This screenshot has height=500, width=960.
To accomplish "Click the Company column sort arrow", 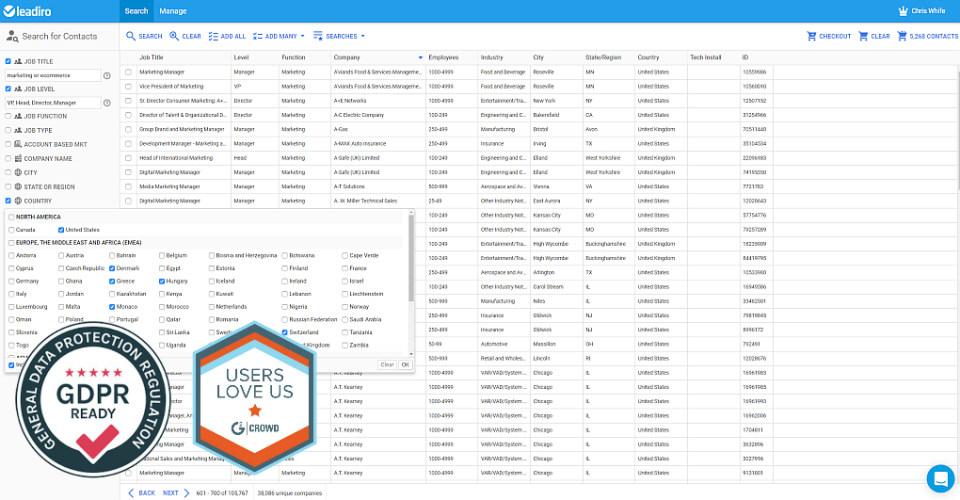I will (420, 58).
